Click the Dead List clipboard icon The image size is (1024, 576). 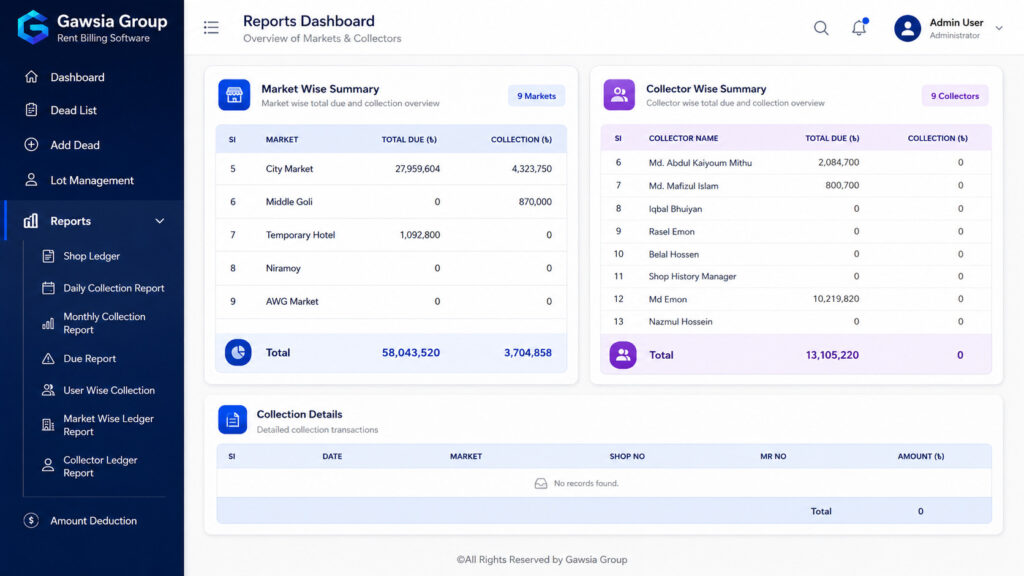(x=31, y=110)
